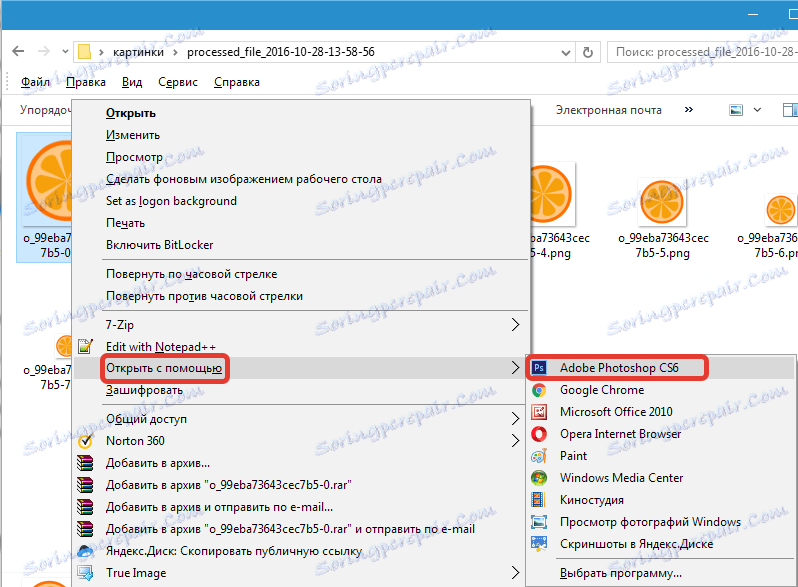Screen dimensions: 798x587
Task: Click the Windows Media Center icon
Action: pos(538,478)
